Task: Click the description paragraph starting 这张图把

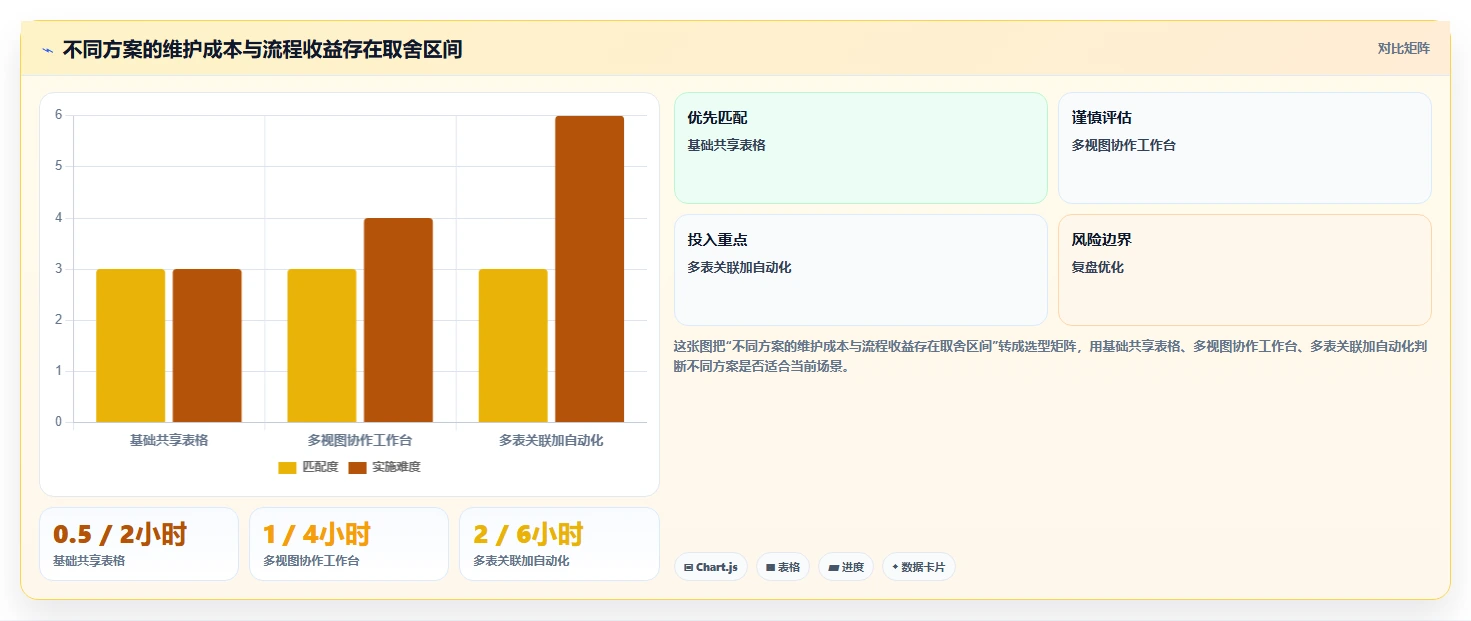Action: (x=1050, y=356)
